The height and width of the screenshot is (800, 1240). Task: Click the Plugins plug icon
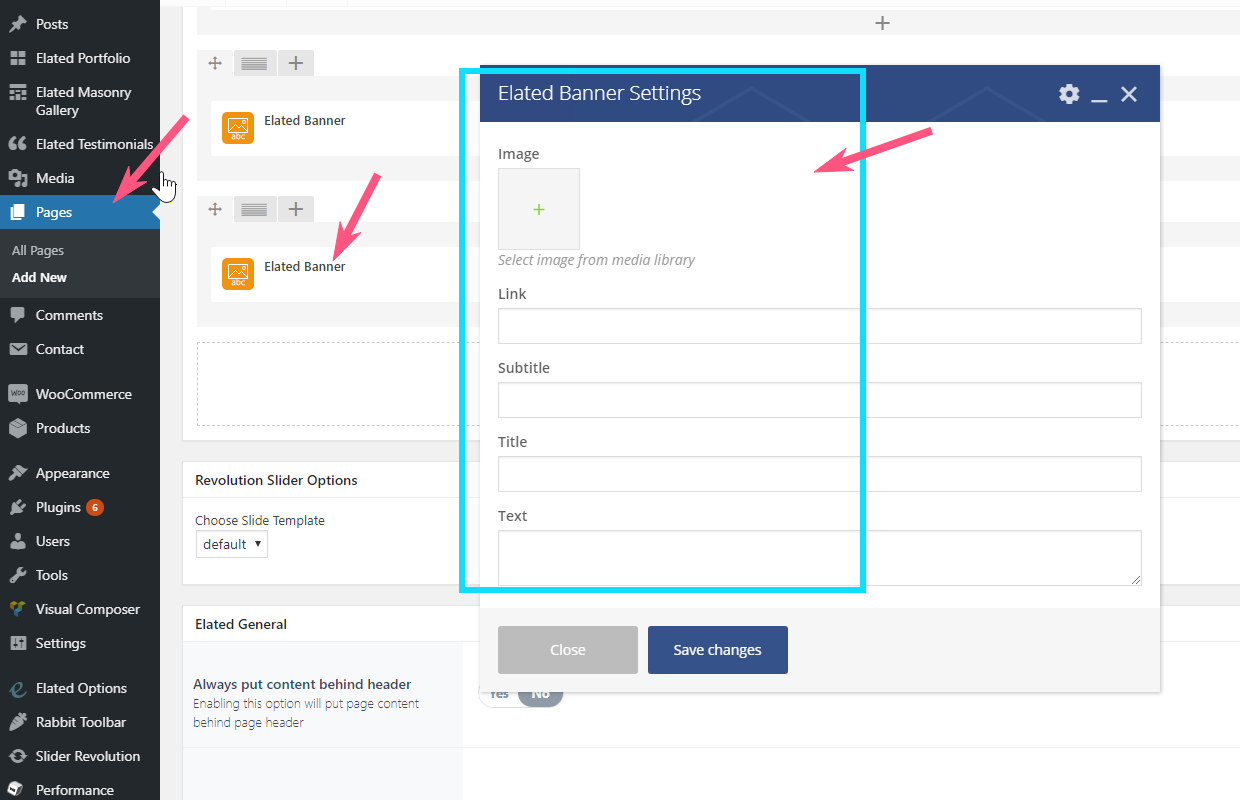[18, 507]
